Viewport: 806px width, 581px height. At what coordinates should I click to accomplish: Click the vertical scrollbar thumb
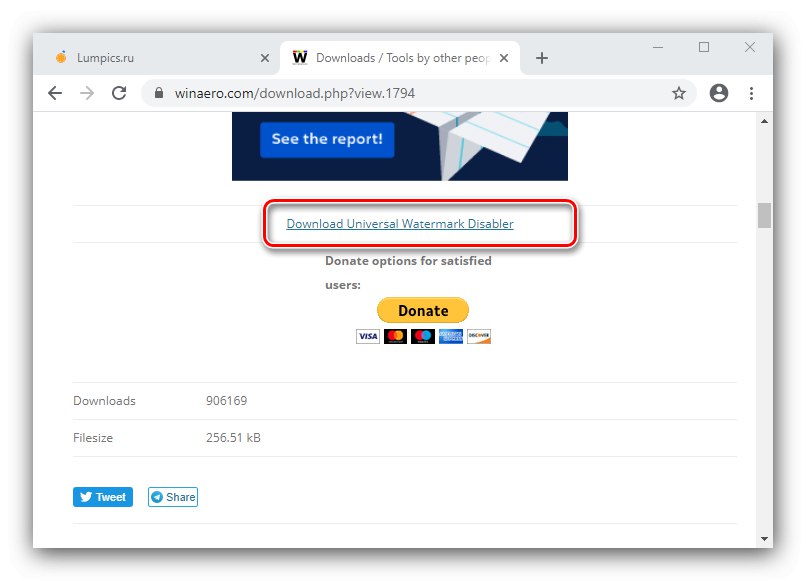pyautogui.click(x=764, y=215)
